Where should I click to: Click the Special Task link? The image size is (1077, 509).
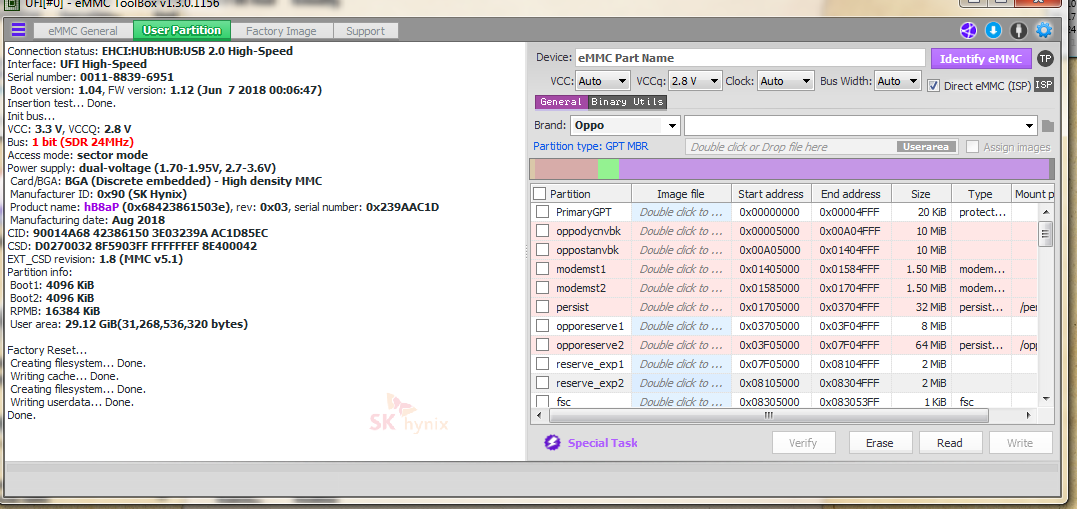click(602, 443)
